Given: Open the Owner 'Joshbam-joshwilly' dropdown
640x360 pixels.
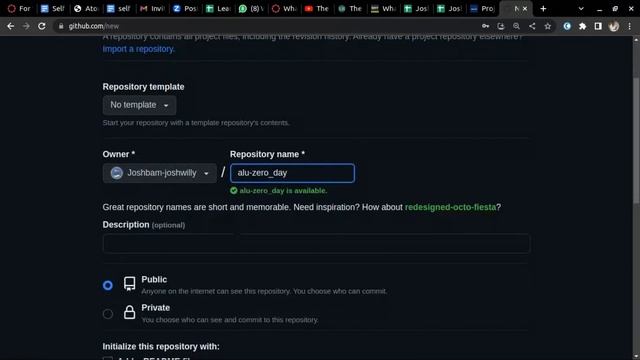Looking at the screenshot, I should (160, 173).
